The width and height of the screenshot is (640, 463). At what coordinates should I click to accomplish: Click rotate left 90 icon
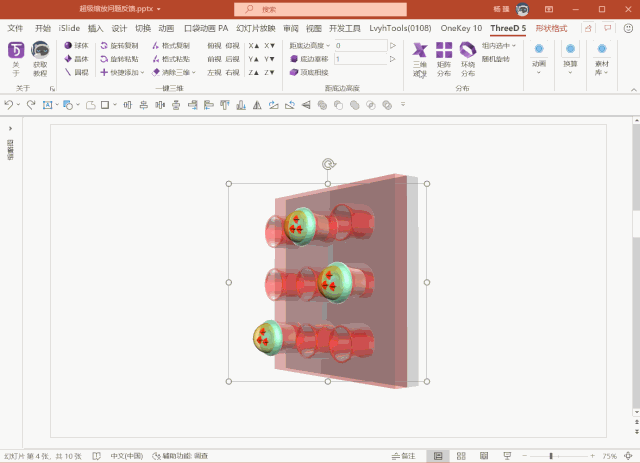290,105
